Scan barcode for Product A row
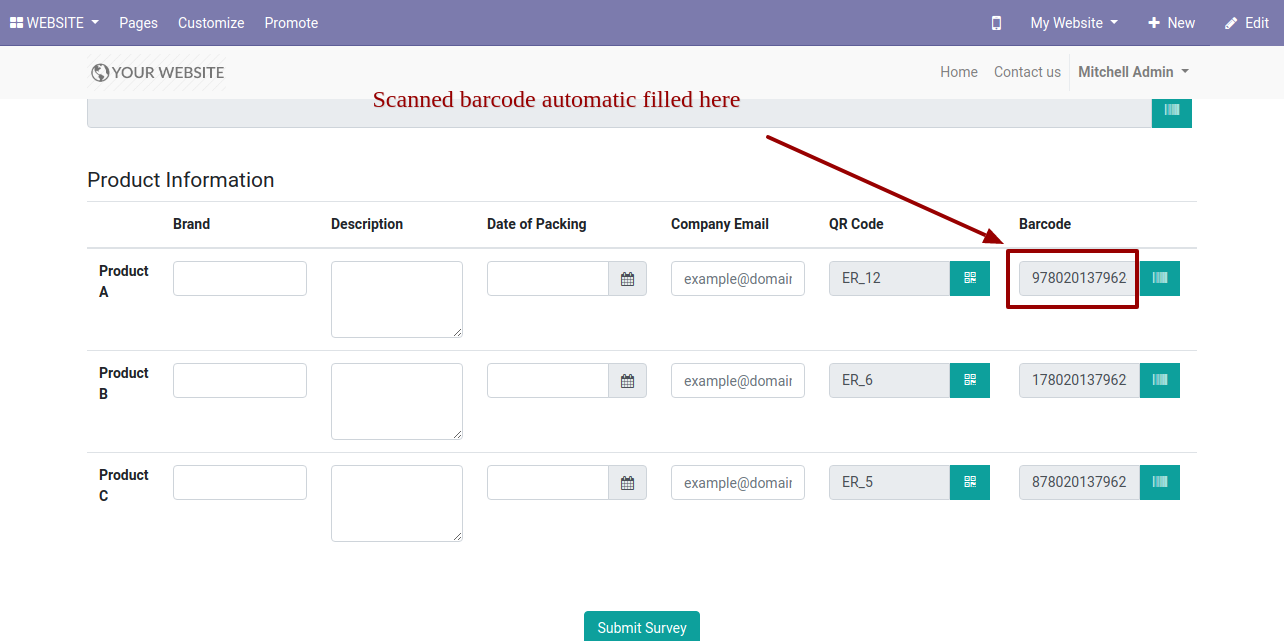Viewport: 1284px width, 641px height. pyautogui.click(x=1159, y=278)
